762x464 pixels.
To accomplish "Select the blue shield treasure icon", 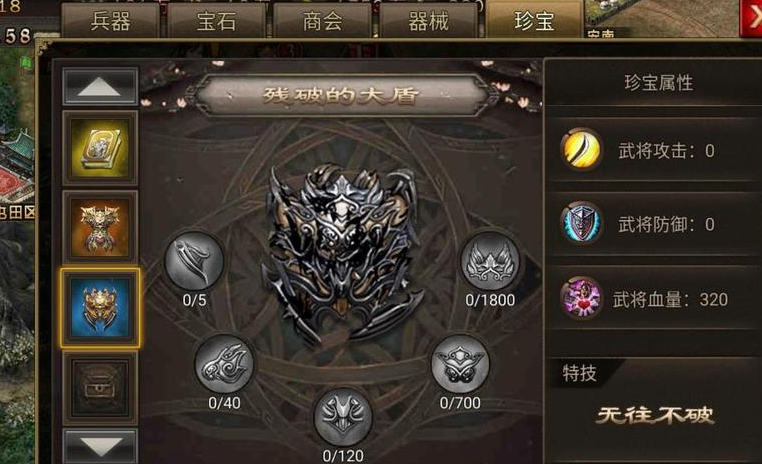I will 100,308.
